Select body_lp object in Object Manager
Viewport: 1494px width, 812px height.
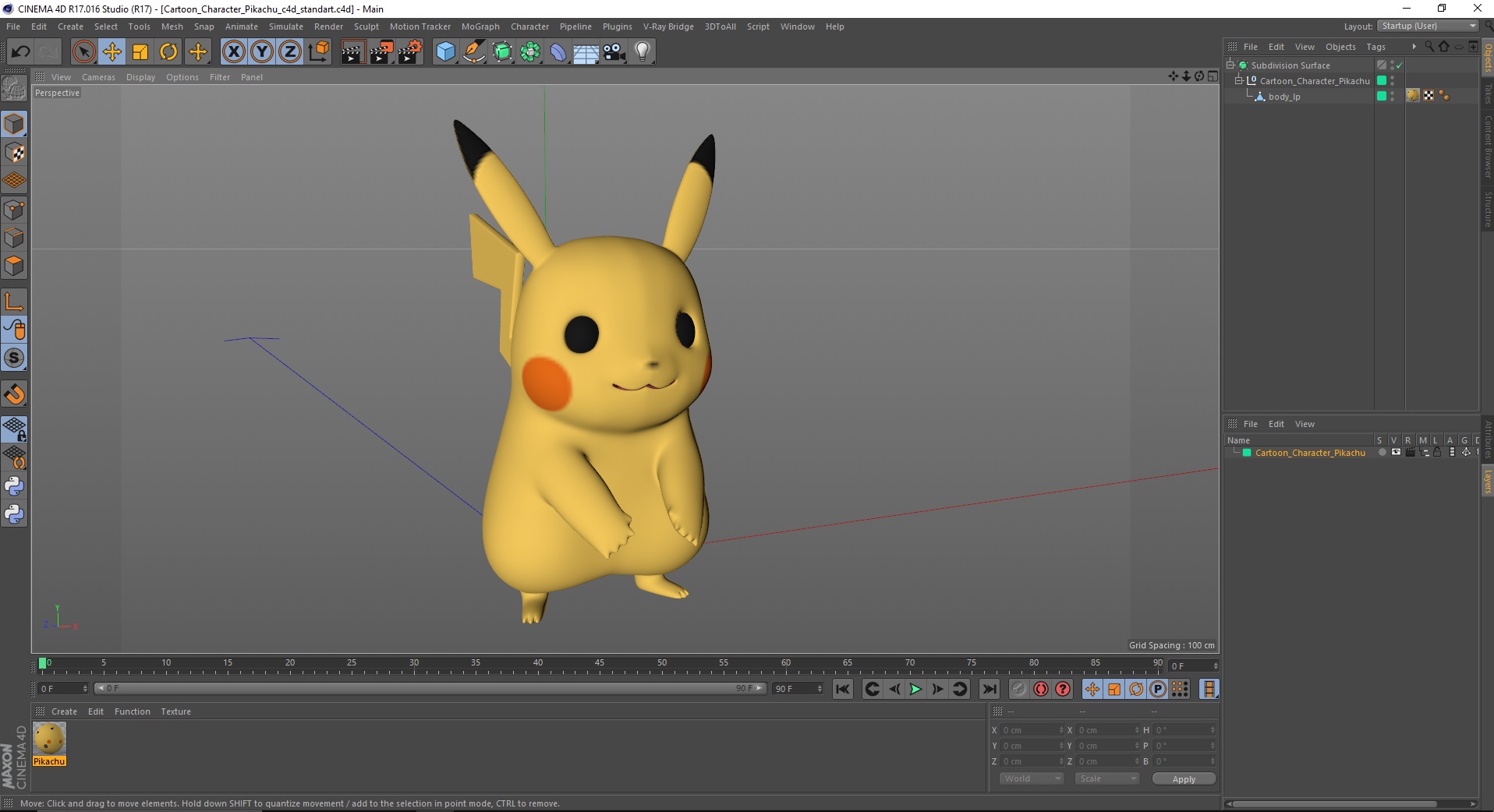click(1283, 97)
